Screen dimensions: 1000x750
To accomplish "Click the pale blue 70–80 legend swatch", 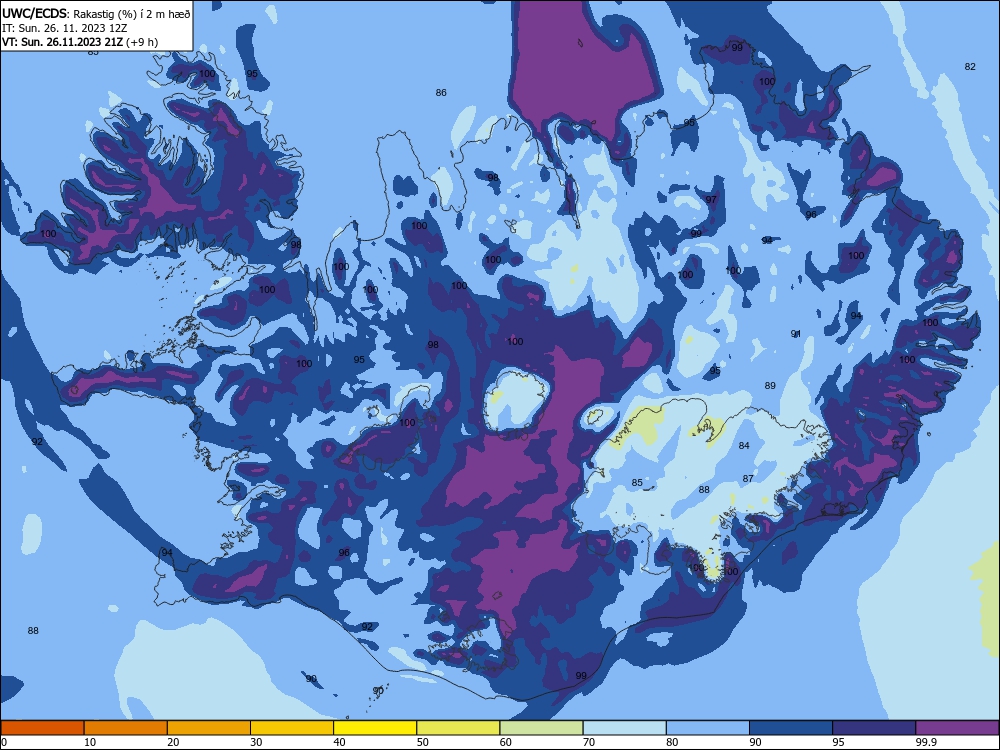I will (624, 728).
